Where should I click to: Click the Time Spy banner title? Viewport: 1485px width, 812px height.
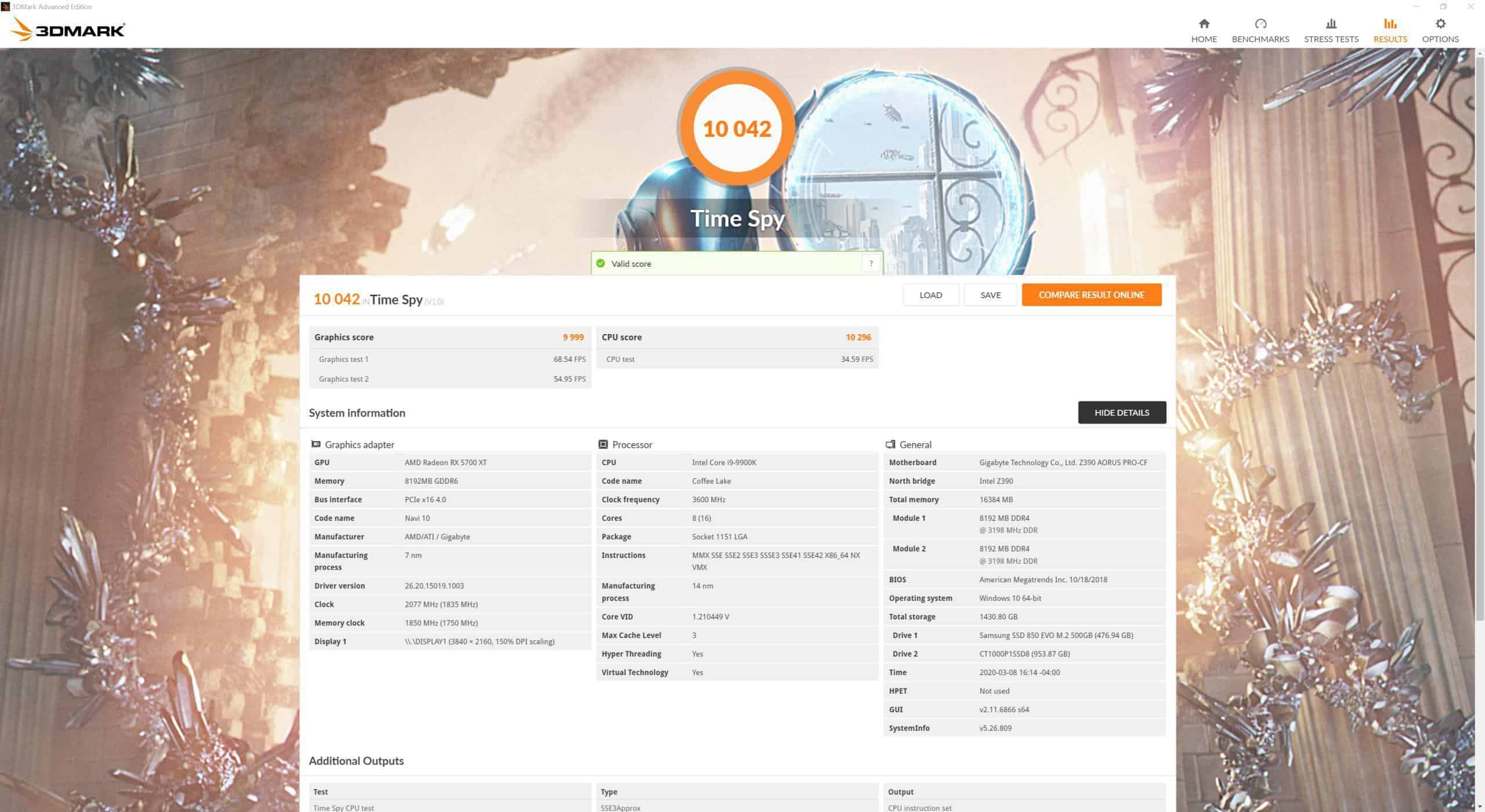(737, 218)
